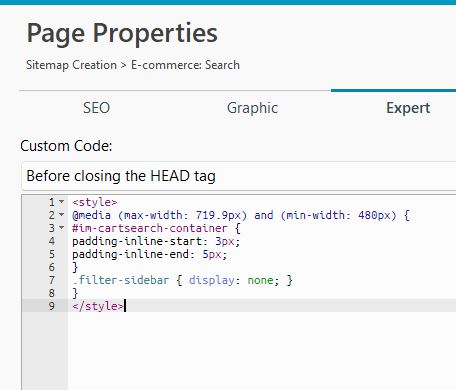The image size is (456, 390).
Task: Click the Sitemap Creation breadcrumb
Action: point(71,65)
